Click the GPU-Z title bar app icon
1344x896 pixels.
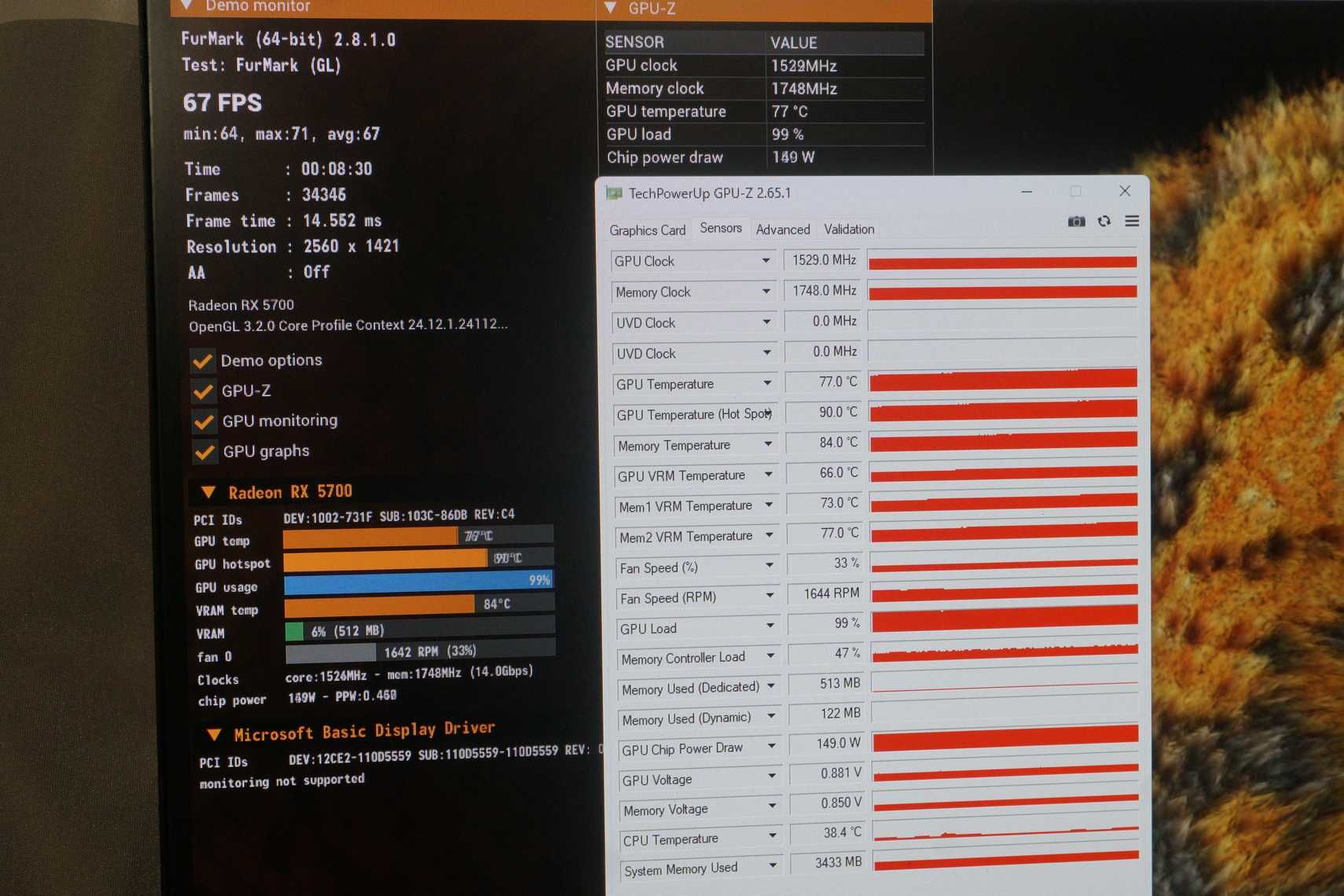pyautogui.click(x=614, y=193)
